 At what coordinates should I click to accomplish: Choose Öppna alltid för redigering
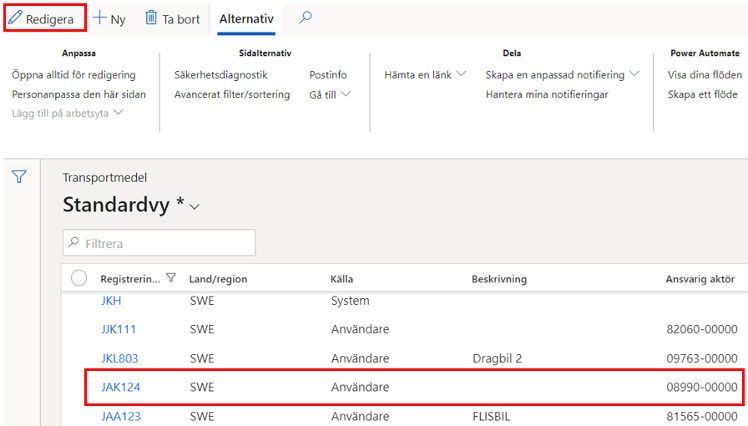coord(73,75)
